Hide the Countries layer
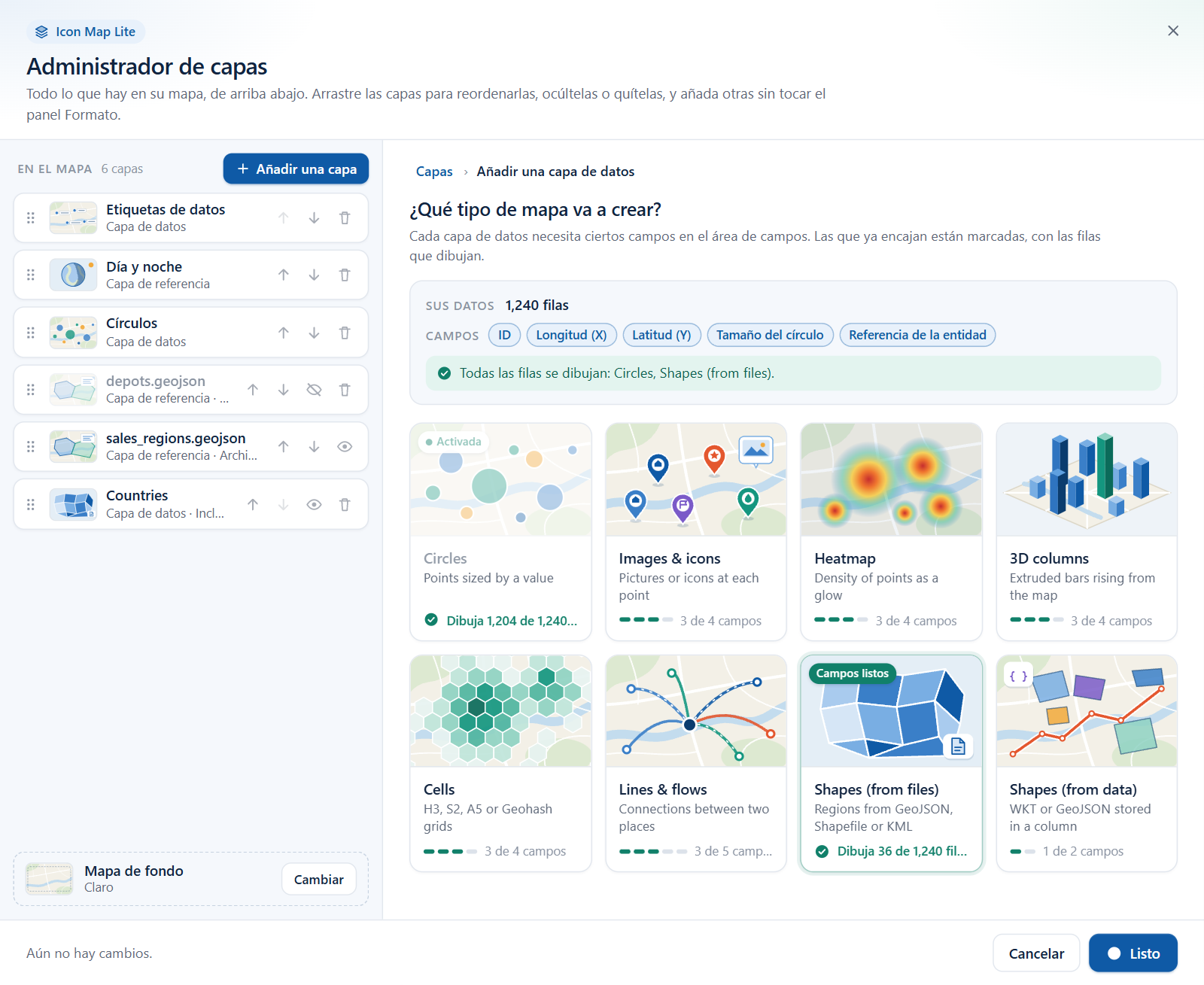This screenshot has width=1204, height=985. point(314,505)
